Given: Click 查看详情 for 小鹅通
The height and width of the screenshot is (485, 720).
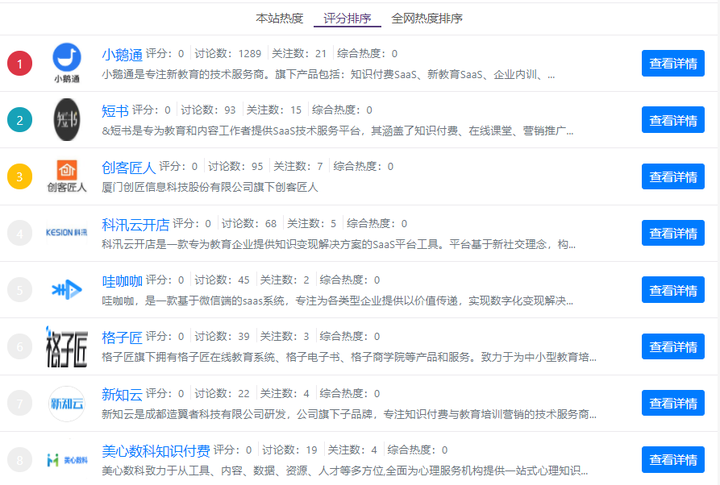Looking at the screenshot, I should click(x=673, y=63).
